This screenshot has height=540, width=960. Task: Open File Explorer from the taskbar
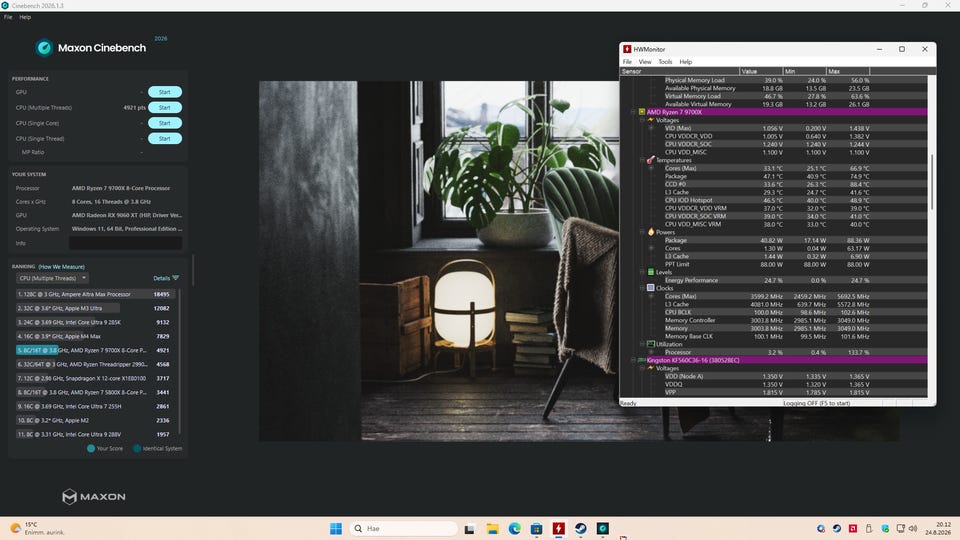pyautogui.click(x=492, y=528)
